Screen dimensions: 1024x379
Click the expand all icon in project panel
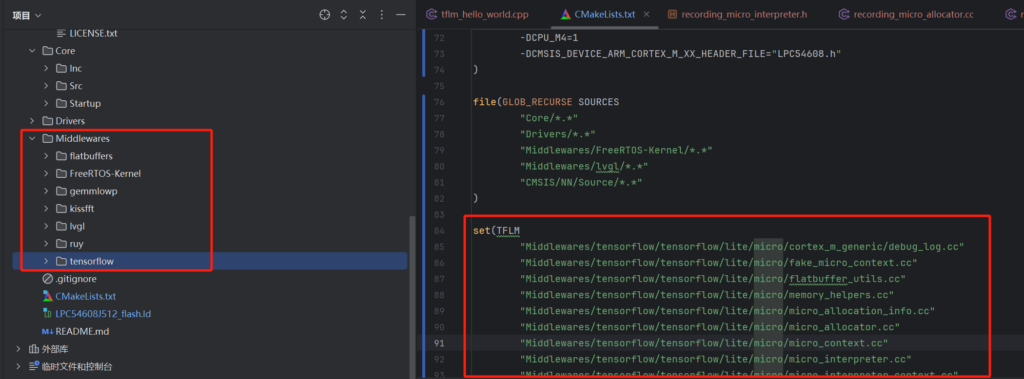[x=344, y=15]
